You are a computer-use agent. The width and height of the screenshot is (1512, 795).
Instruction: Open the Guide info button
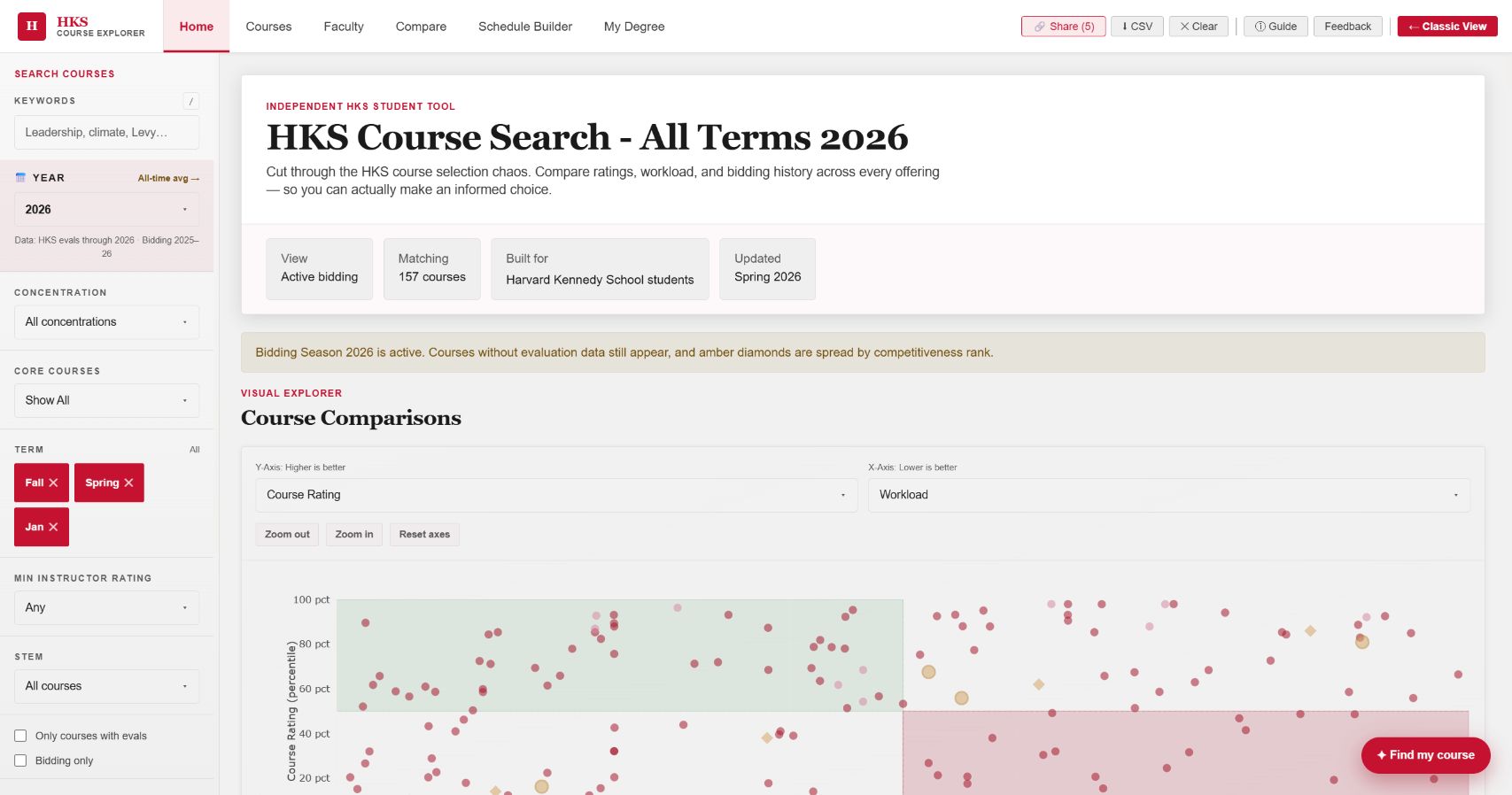click(1276, 27)
